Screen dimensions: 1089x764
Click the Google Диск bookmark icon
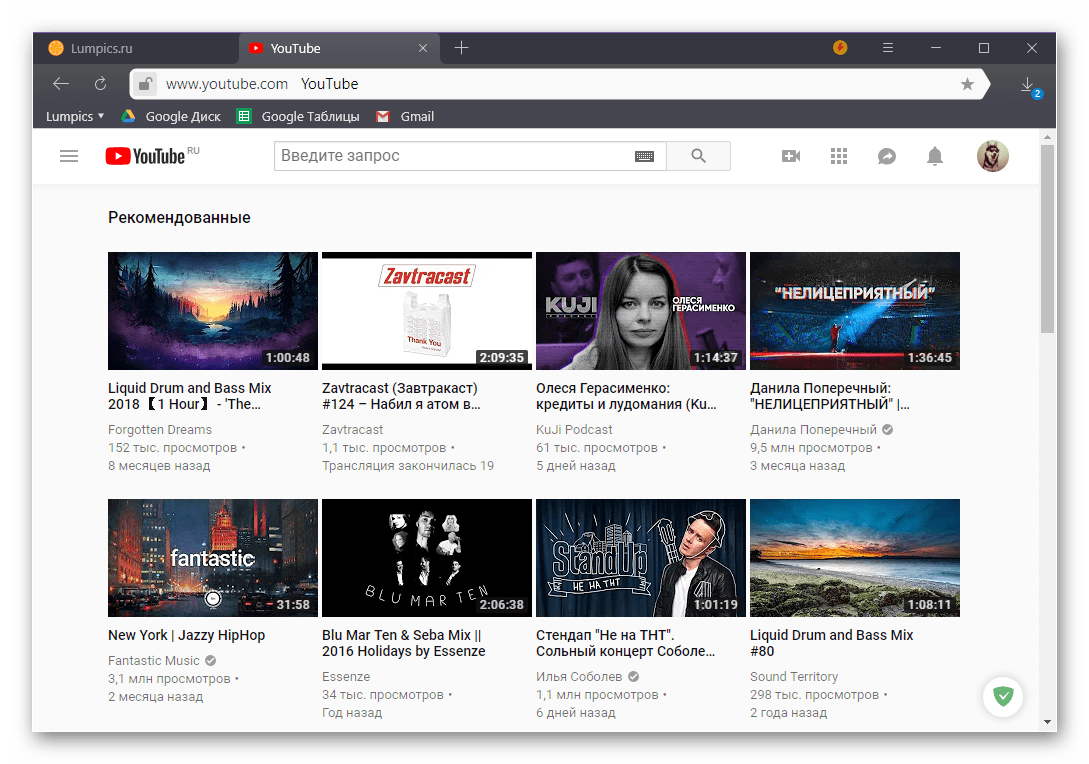point(128,116)
